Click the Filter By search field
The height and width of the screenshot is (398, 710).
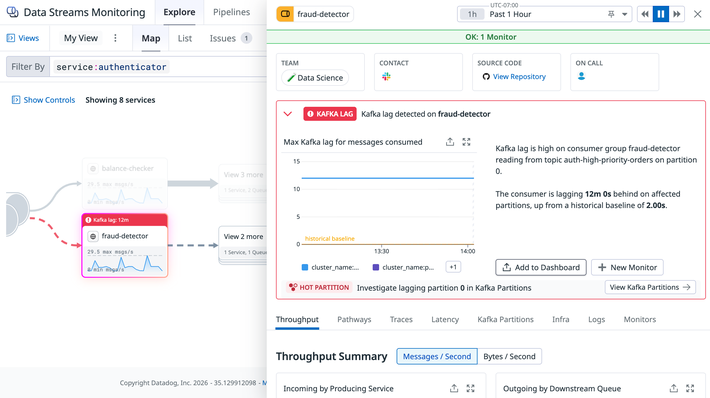click(x=158, y=67)
